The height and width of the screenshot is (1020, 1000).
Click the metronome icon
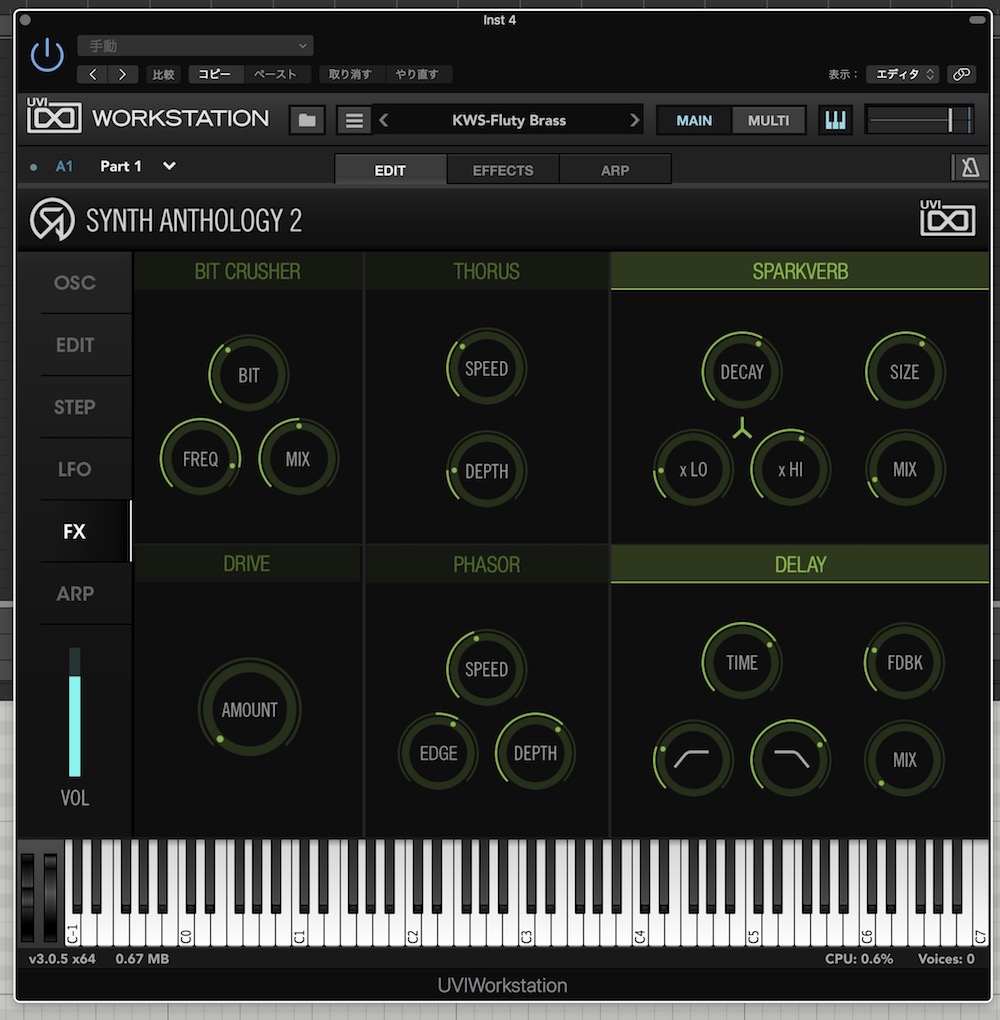(969, 168)
